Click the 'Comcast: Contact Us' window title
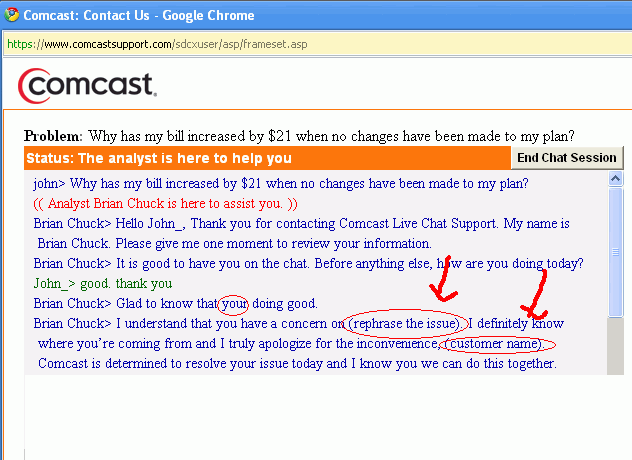Screen dimensions: 632x460 138,15
